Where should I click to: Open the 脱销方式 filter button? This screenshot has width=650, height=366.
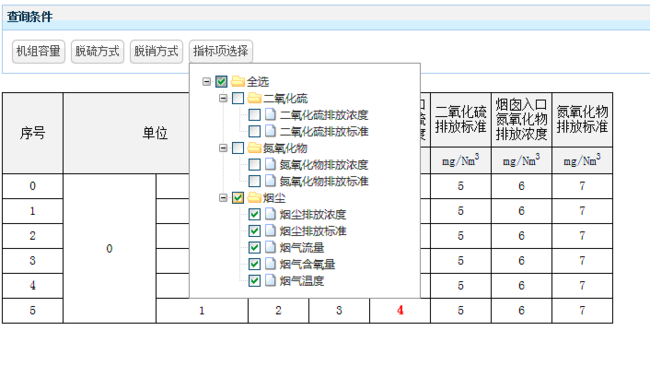click(x=156, y=51)
